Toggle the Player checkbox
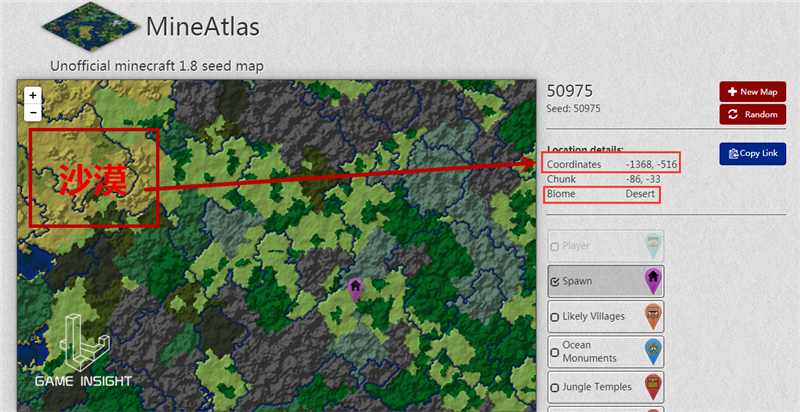The width and height of the screenshot is (800, 412). [x=555, y=247]
